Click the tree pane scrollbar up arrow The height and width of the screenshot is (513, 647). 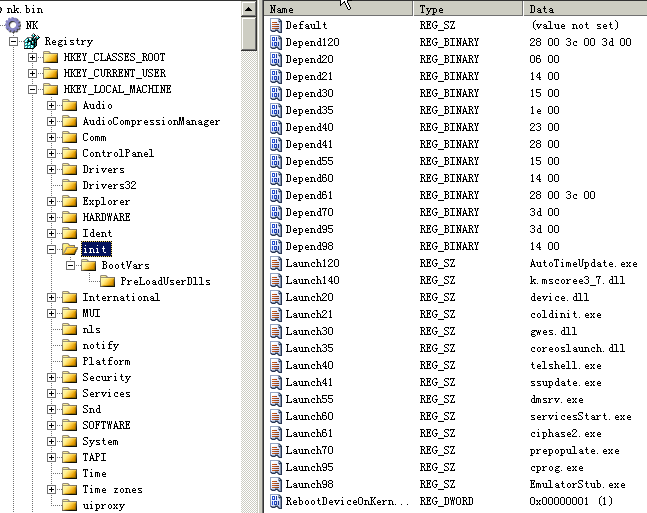[249, 8]
